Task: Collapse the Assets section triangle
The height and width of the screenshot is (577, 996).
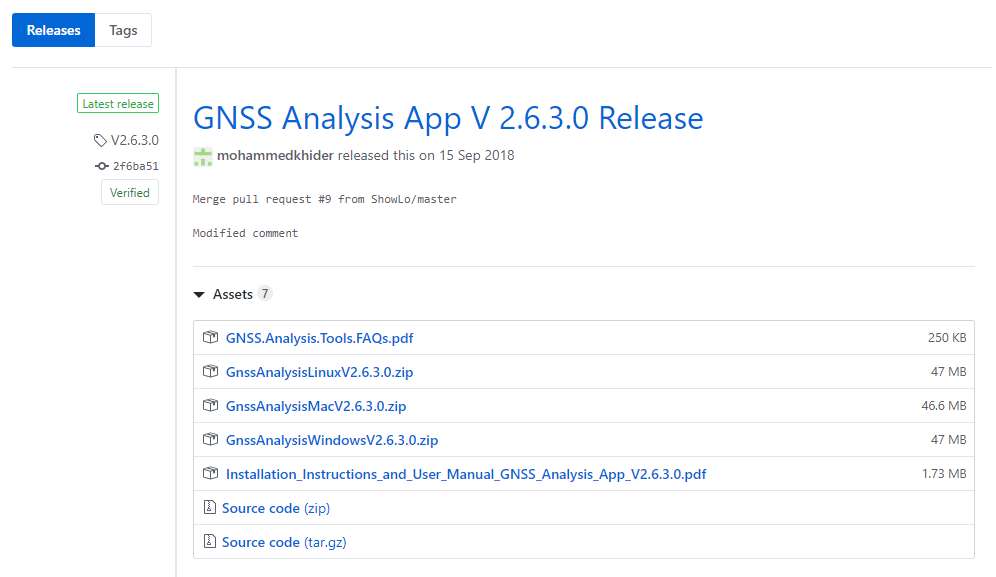Action: pyautogui.click(x=199, y=295)
